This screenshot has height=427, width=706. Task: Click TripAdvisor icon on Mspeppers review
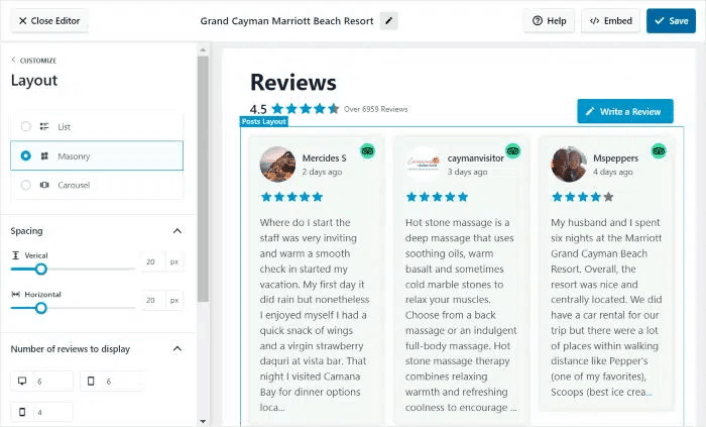(659, 151)
